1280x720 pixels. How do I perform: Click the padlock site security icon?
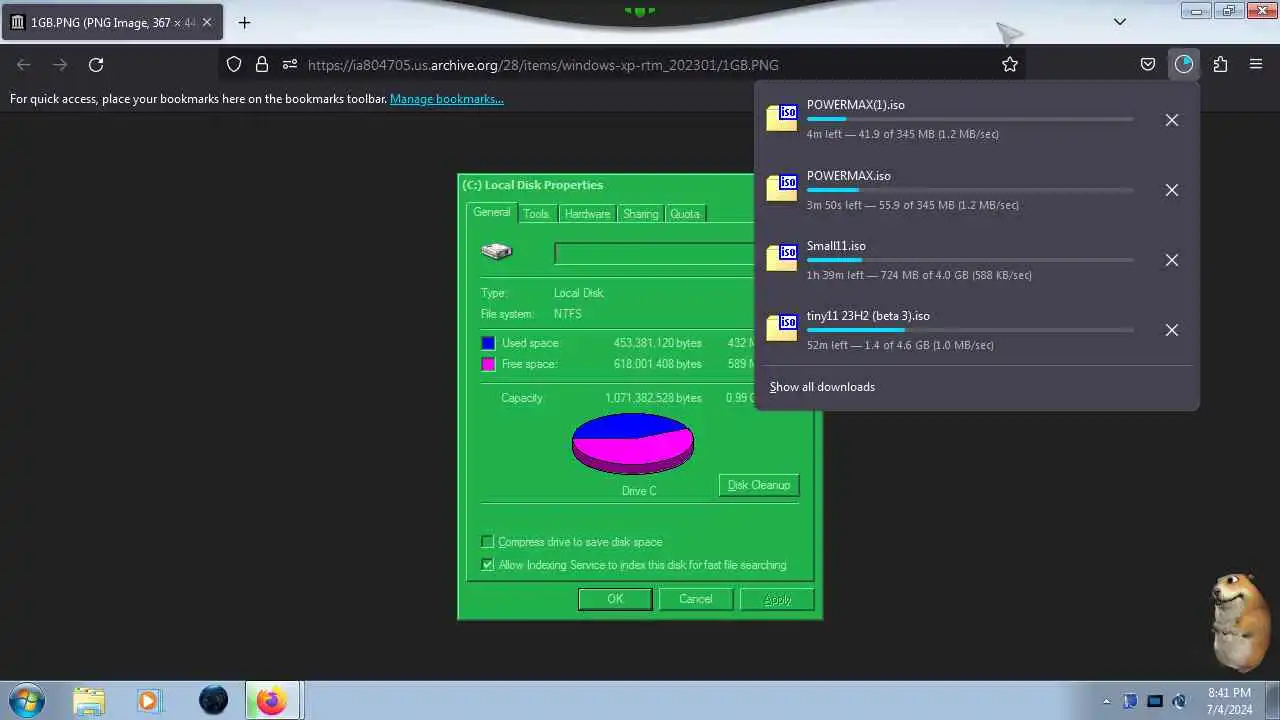pos(262,65)
